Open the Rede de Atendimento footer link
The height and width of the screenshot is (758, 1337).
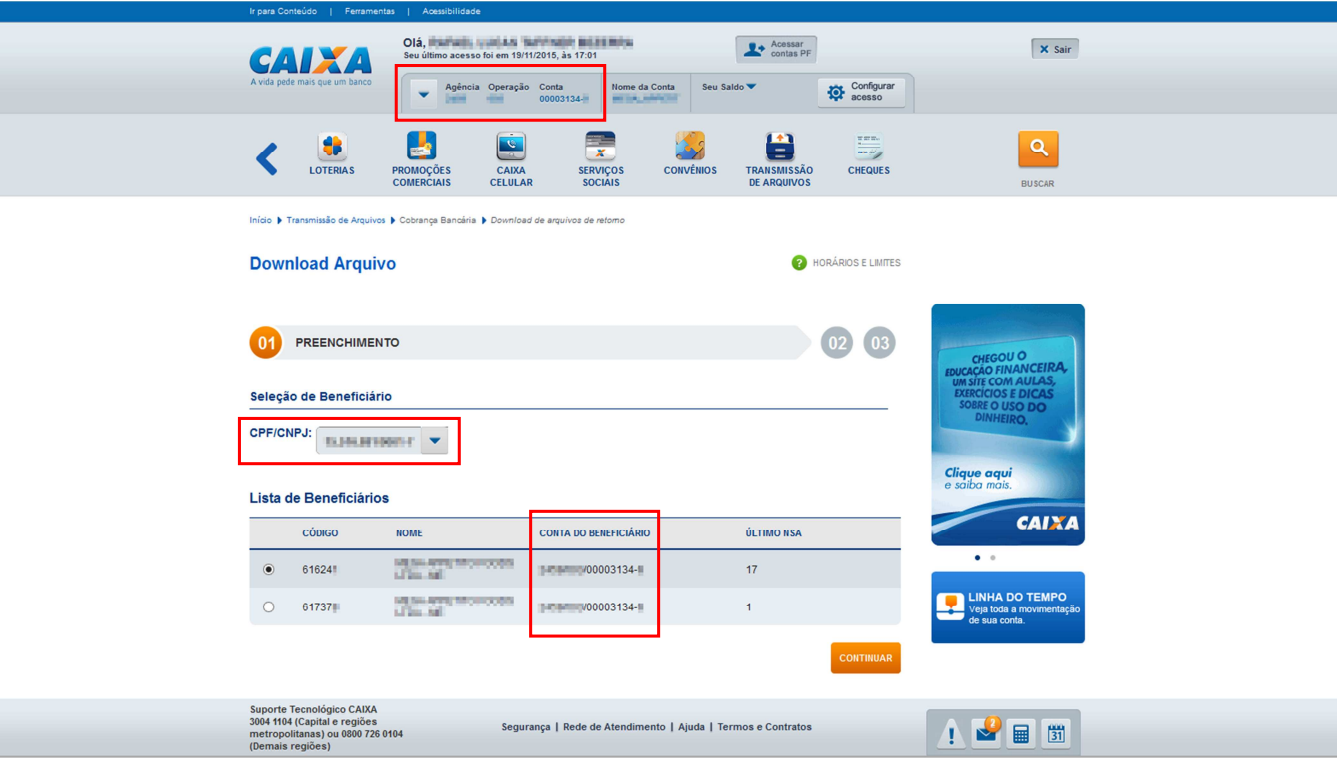[614, 727]
